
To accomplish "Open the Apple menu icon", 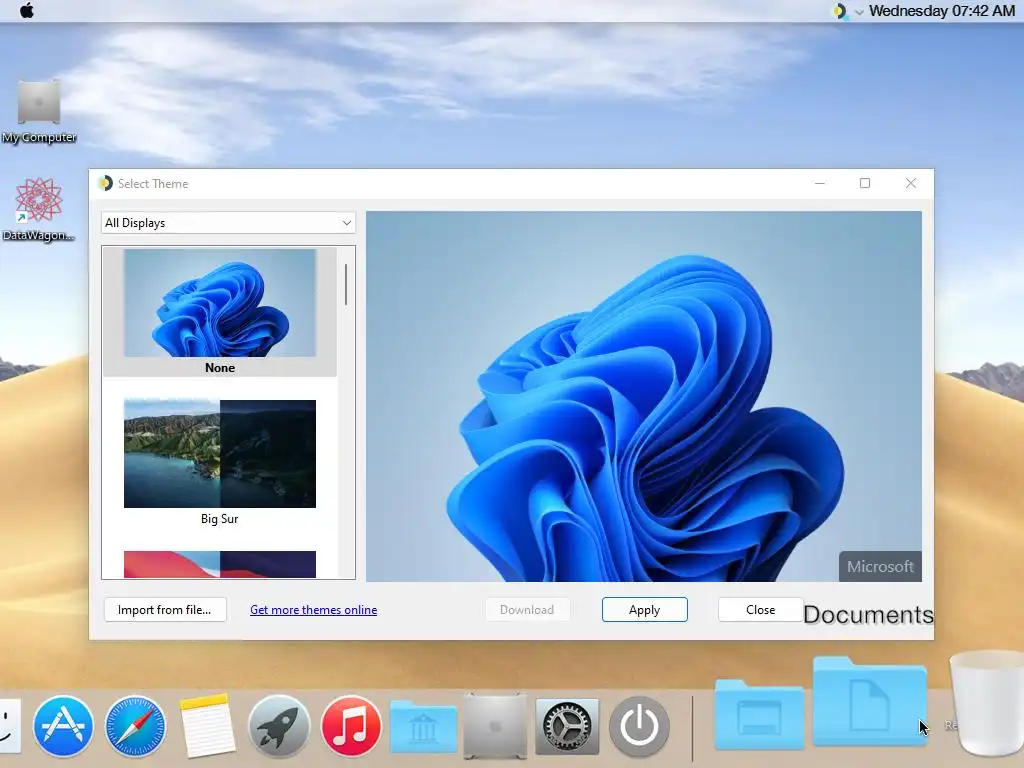I will click(27, 10).
